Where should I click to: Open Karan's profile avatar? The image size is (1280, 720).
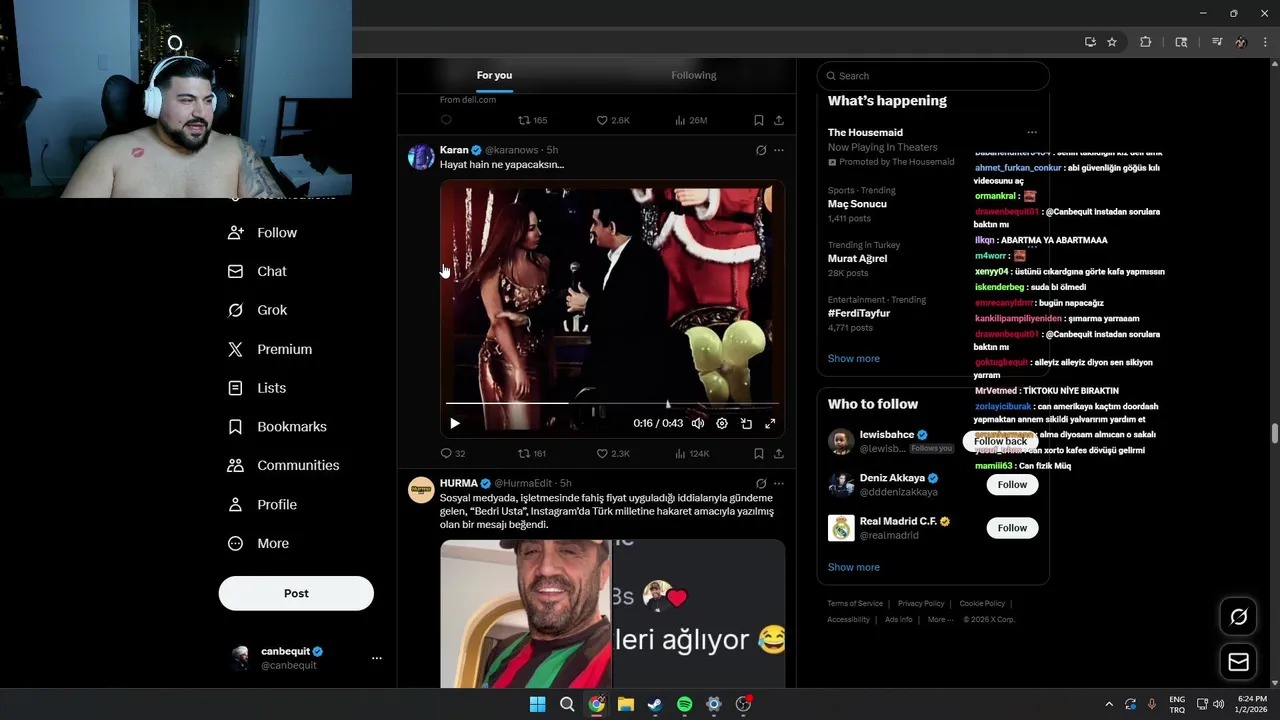coord(421,157)
